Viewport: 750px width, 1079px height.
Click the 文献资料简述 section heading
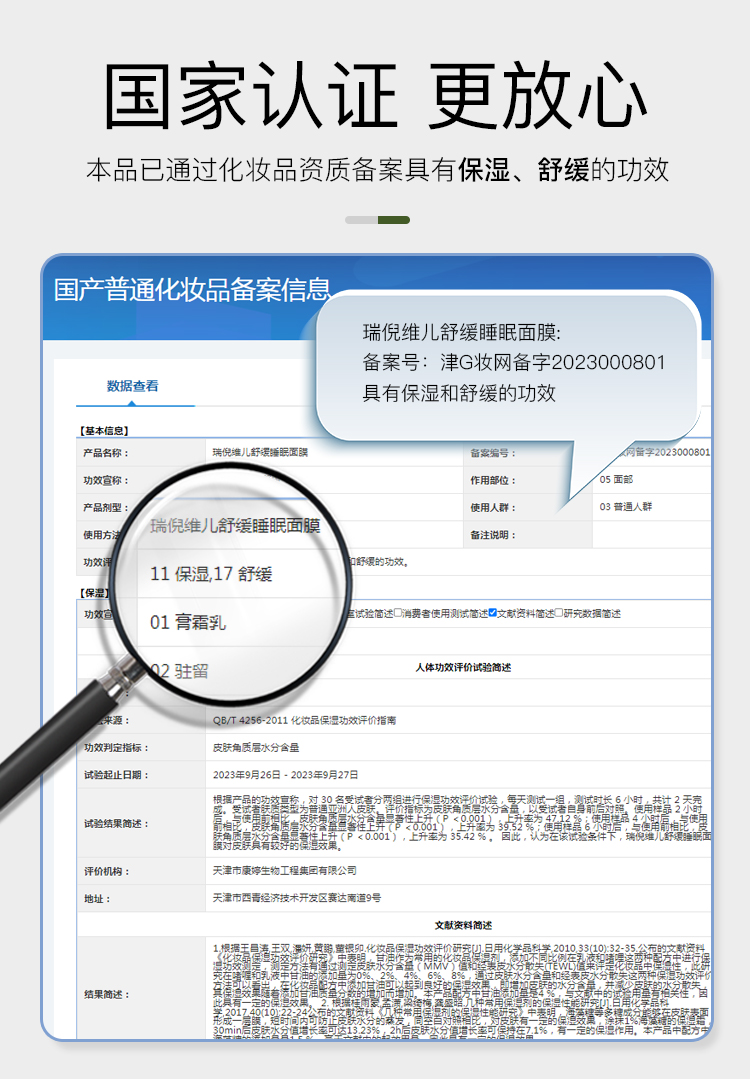coord(463,926)
